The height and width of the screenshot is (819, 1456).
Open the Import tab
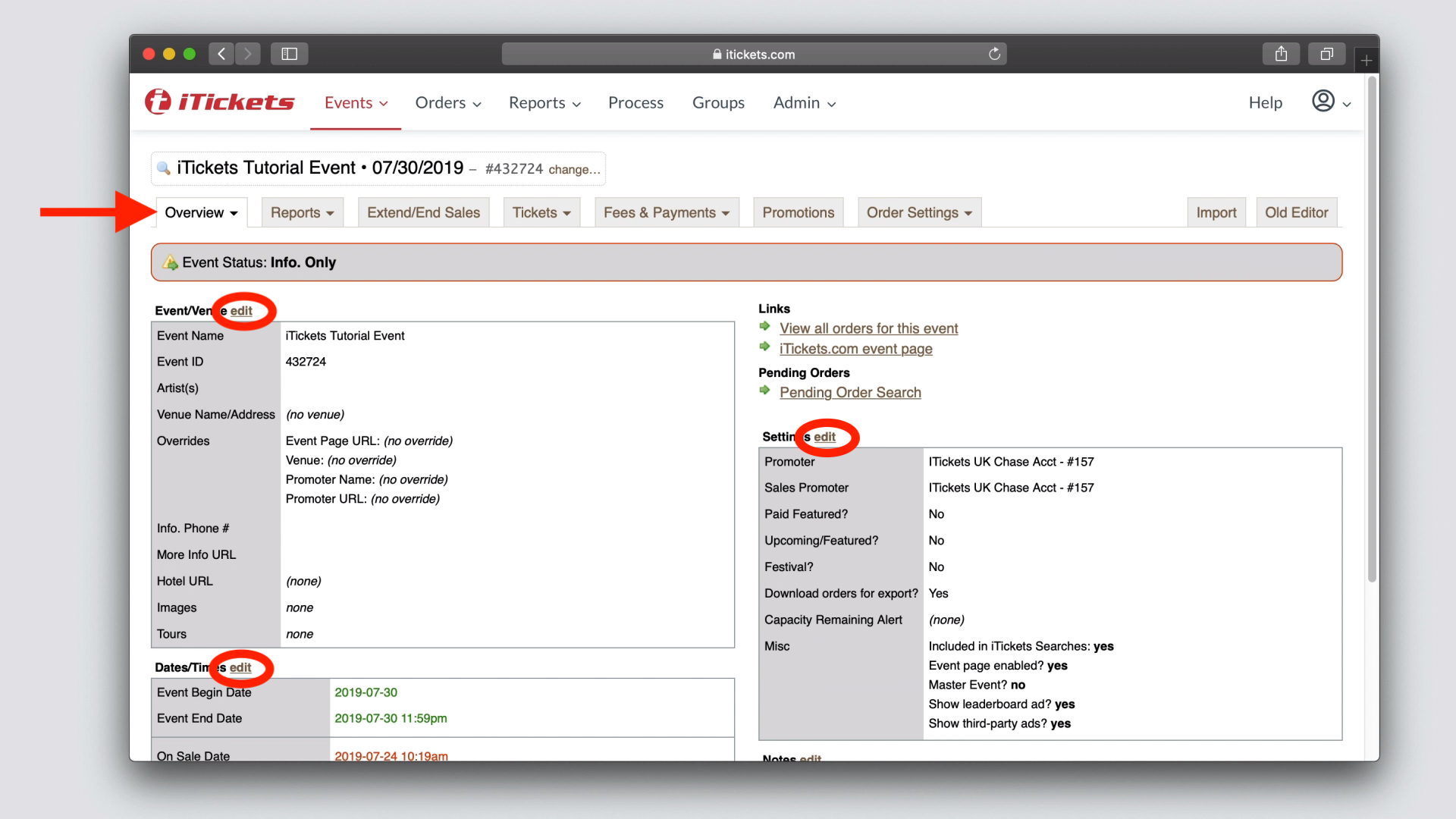coord(1216,212)
